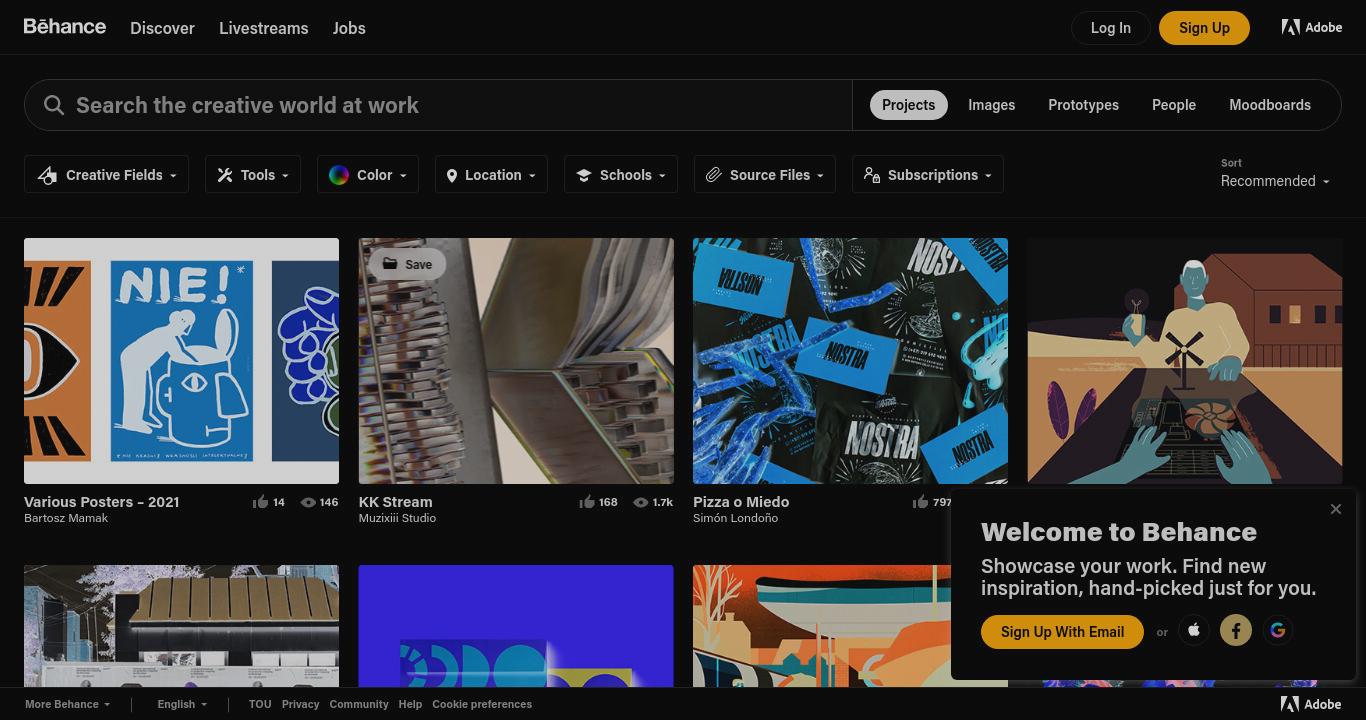This screenshot has width=1366, height=720.
Task: Expand the Creative Fields dropdown
Action: tap(107, 175)
